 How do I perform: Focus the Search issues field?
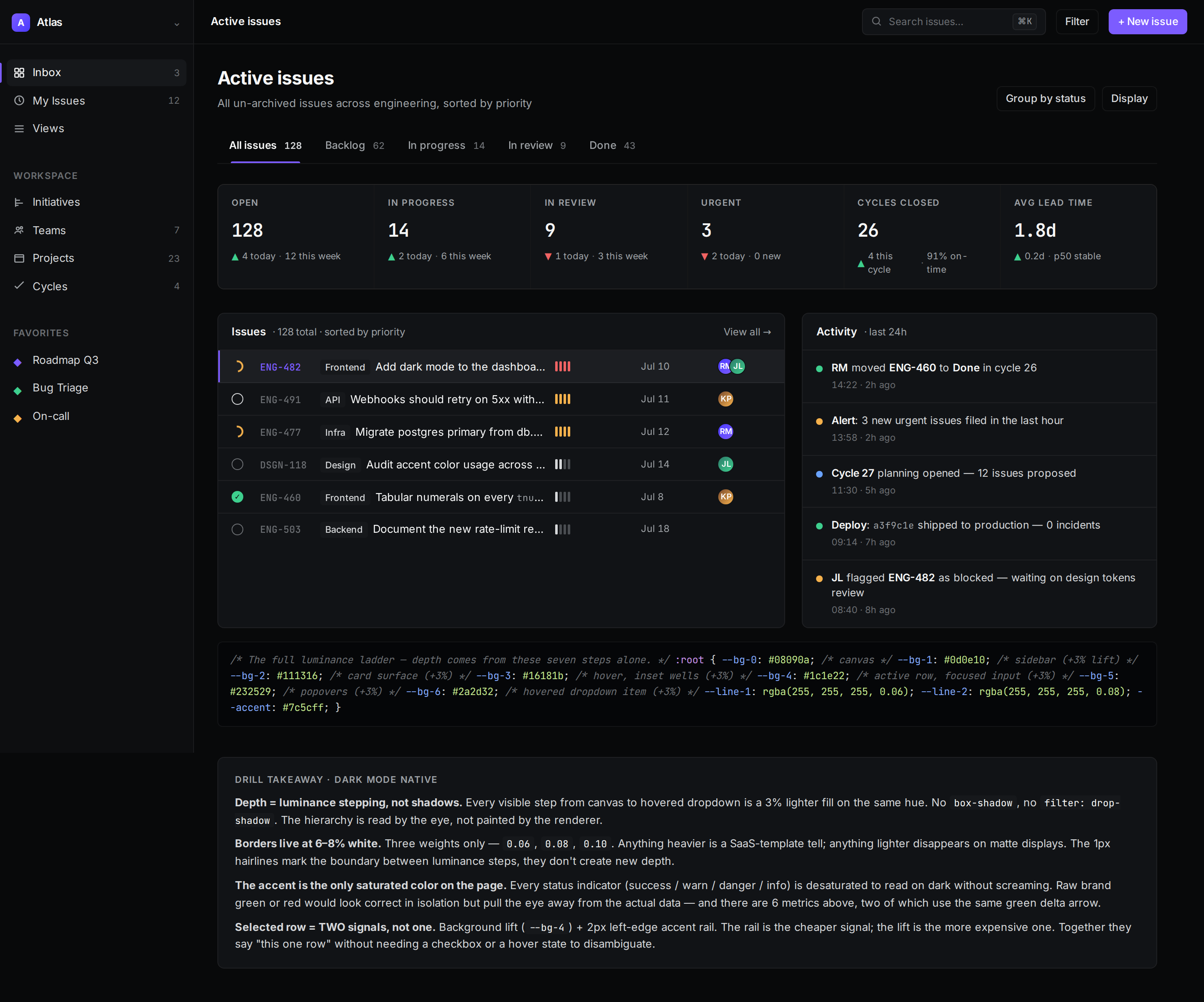[x=954, y=22]
